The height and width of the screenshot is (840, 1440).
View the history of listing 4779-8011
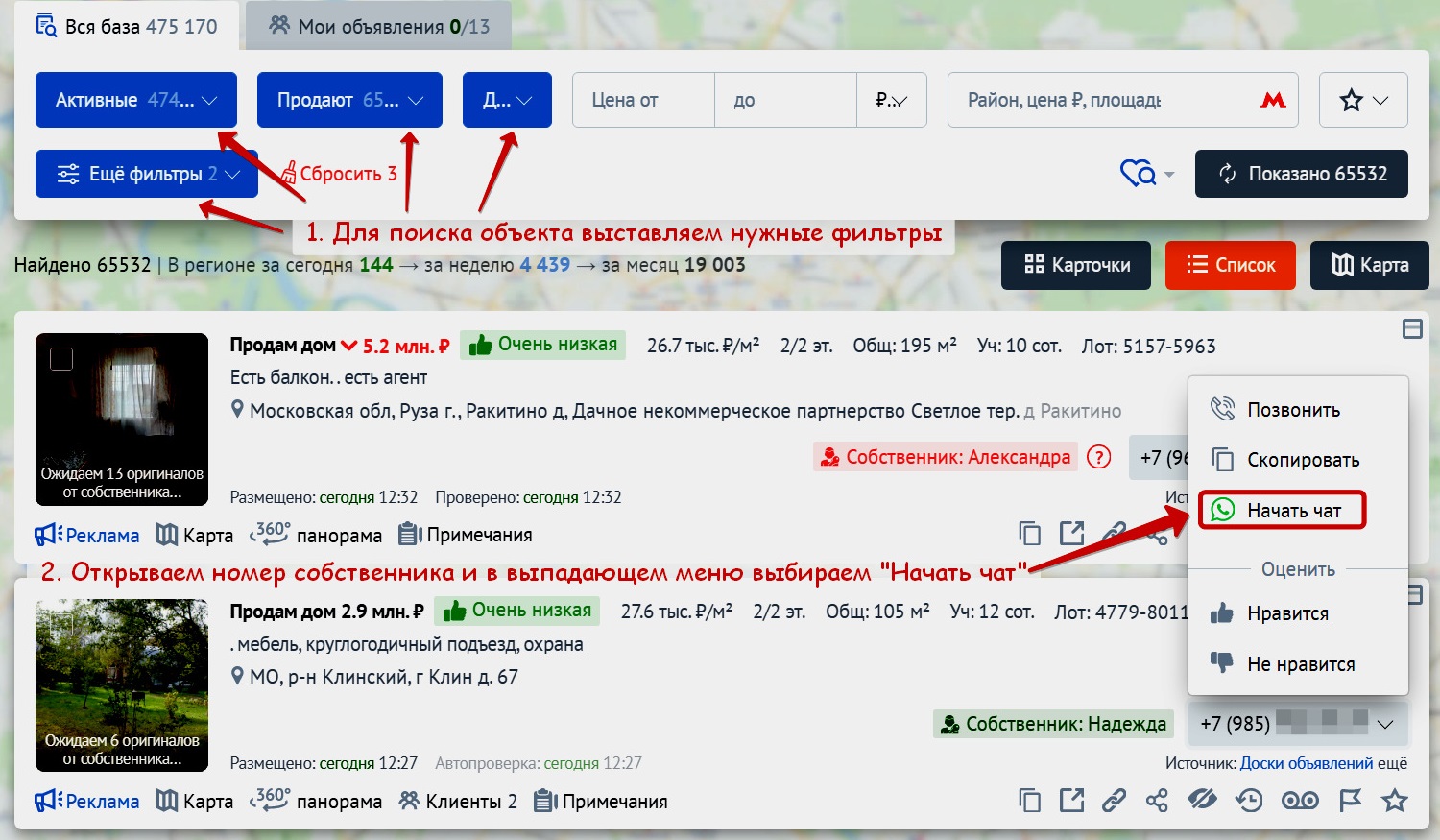click(1249, 800)
